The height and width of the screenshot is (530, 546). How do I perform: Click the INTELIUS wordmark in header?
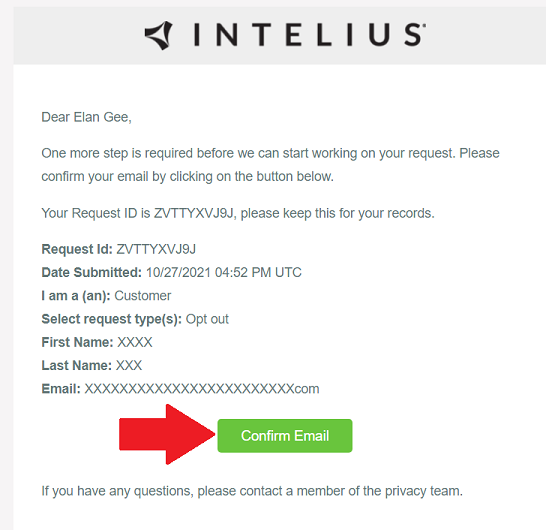point(309,34)
